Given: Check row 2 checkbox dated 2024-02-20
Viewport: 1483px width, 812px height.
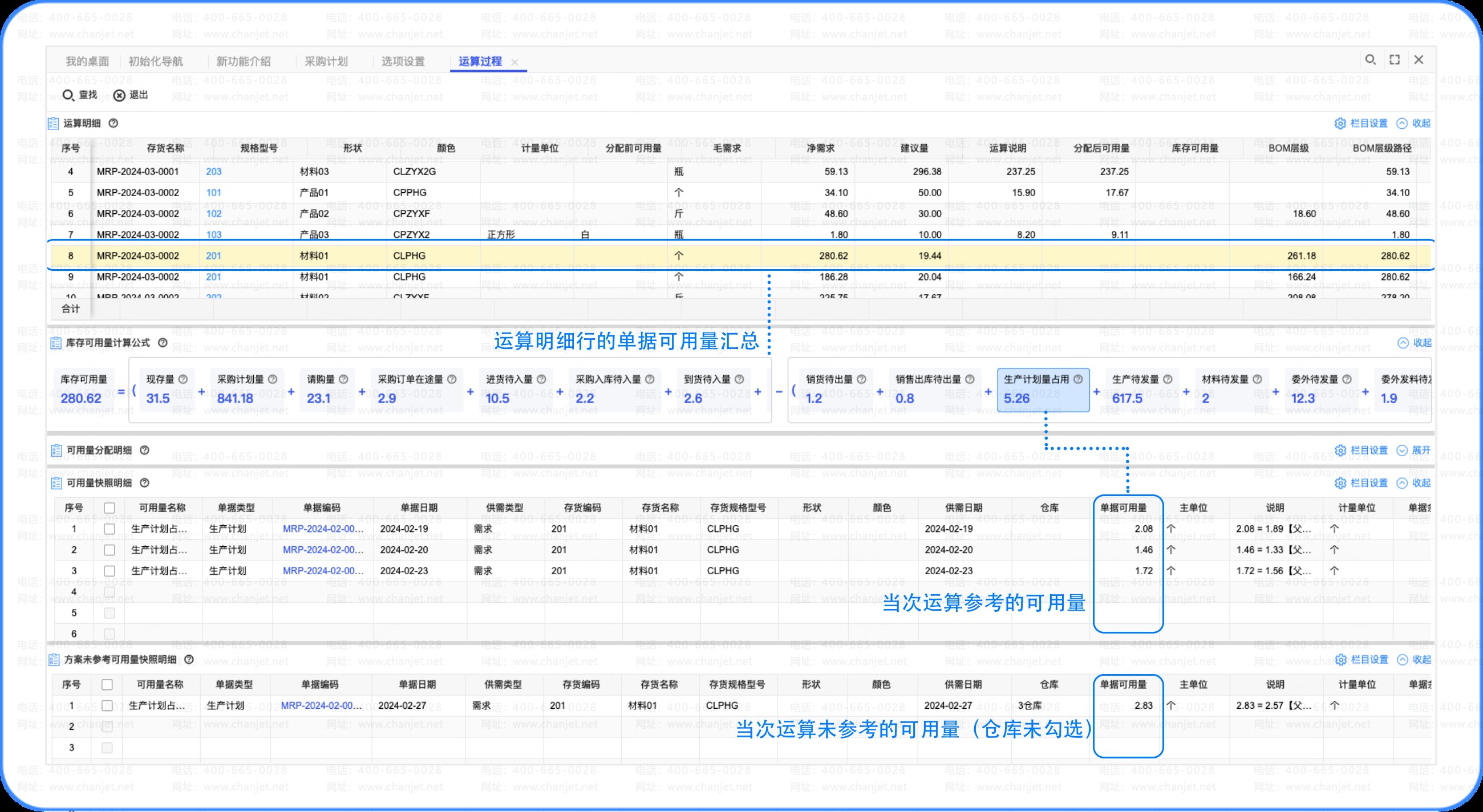Looking at the screenshot, I should 110,550.
